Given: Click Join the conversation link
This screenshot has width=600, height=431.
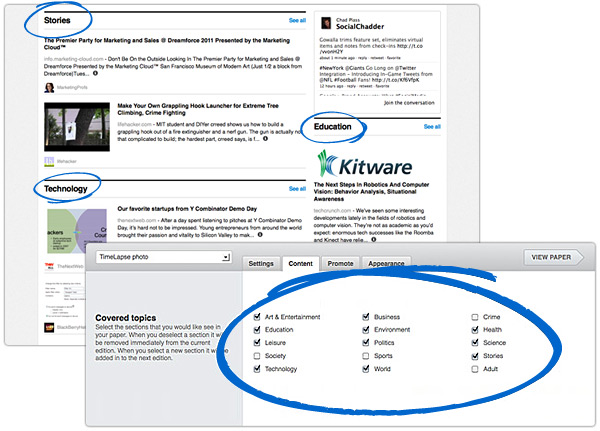Looking at the screenshot, I should click(409, 103).
